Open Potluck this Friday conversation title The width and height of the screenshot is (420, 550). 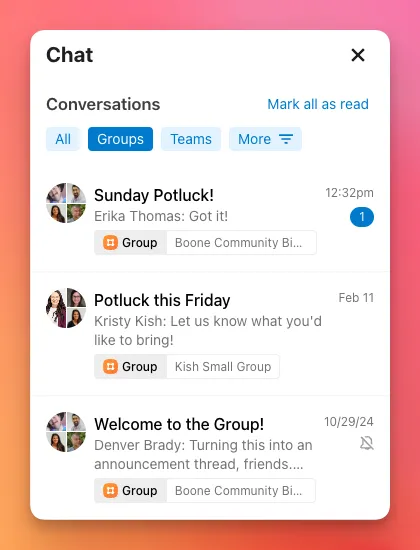(162, 300)
